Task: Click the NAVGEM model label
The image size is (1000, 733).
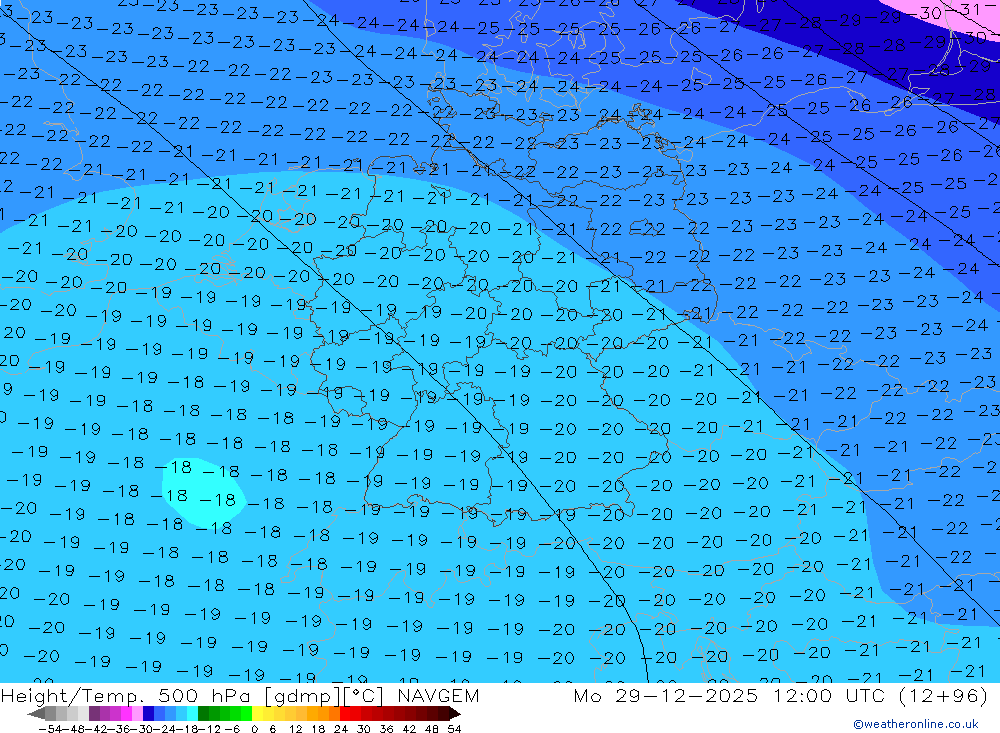Action: (x=437, y=696)
